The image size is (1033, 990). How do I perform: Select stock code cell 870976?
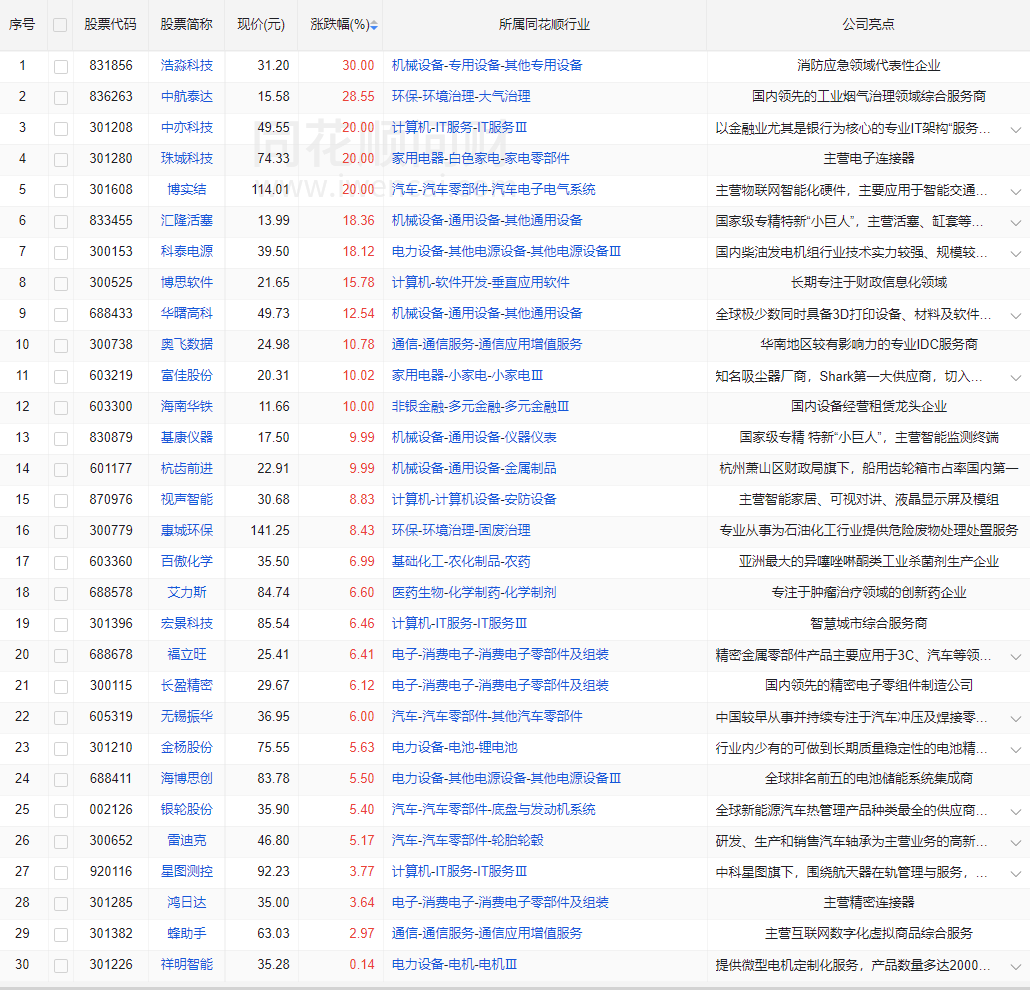(x=111, y=499)
